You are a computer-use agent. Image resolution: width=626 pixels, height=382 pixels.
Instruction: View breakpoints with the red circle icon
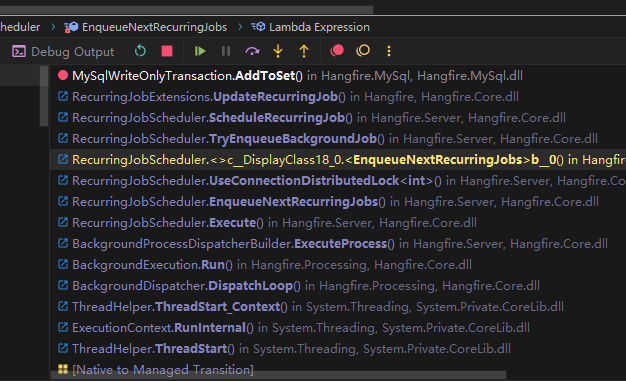337,51
